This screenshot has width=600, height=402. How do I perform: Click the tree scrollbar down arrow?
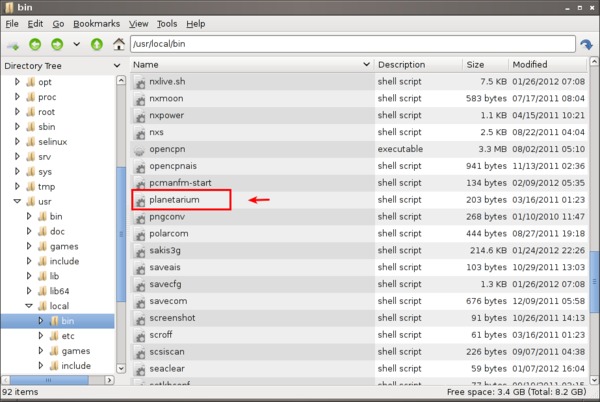tap(121, 369)
